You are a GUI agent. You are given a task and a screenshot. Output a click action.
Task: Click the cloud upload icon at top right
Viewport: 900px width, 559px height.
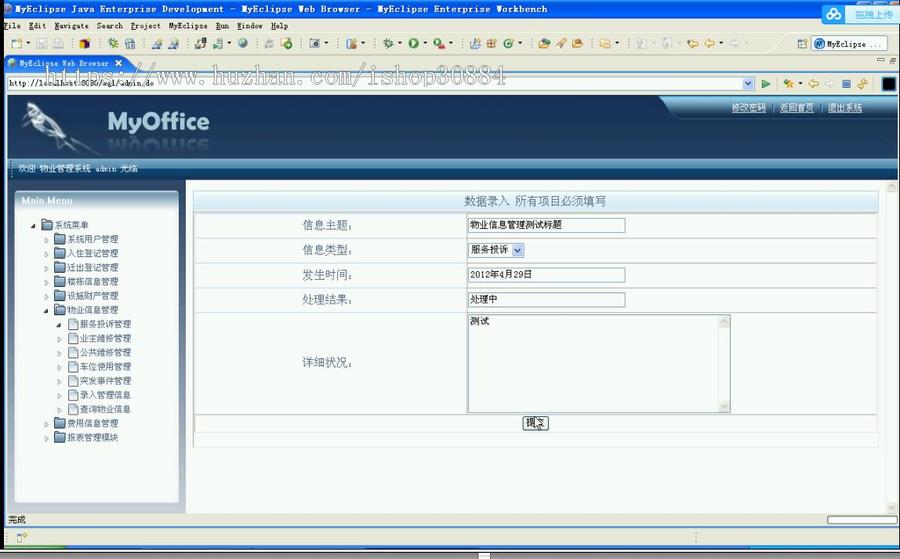click(833, 14)
